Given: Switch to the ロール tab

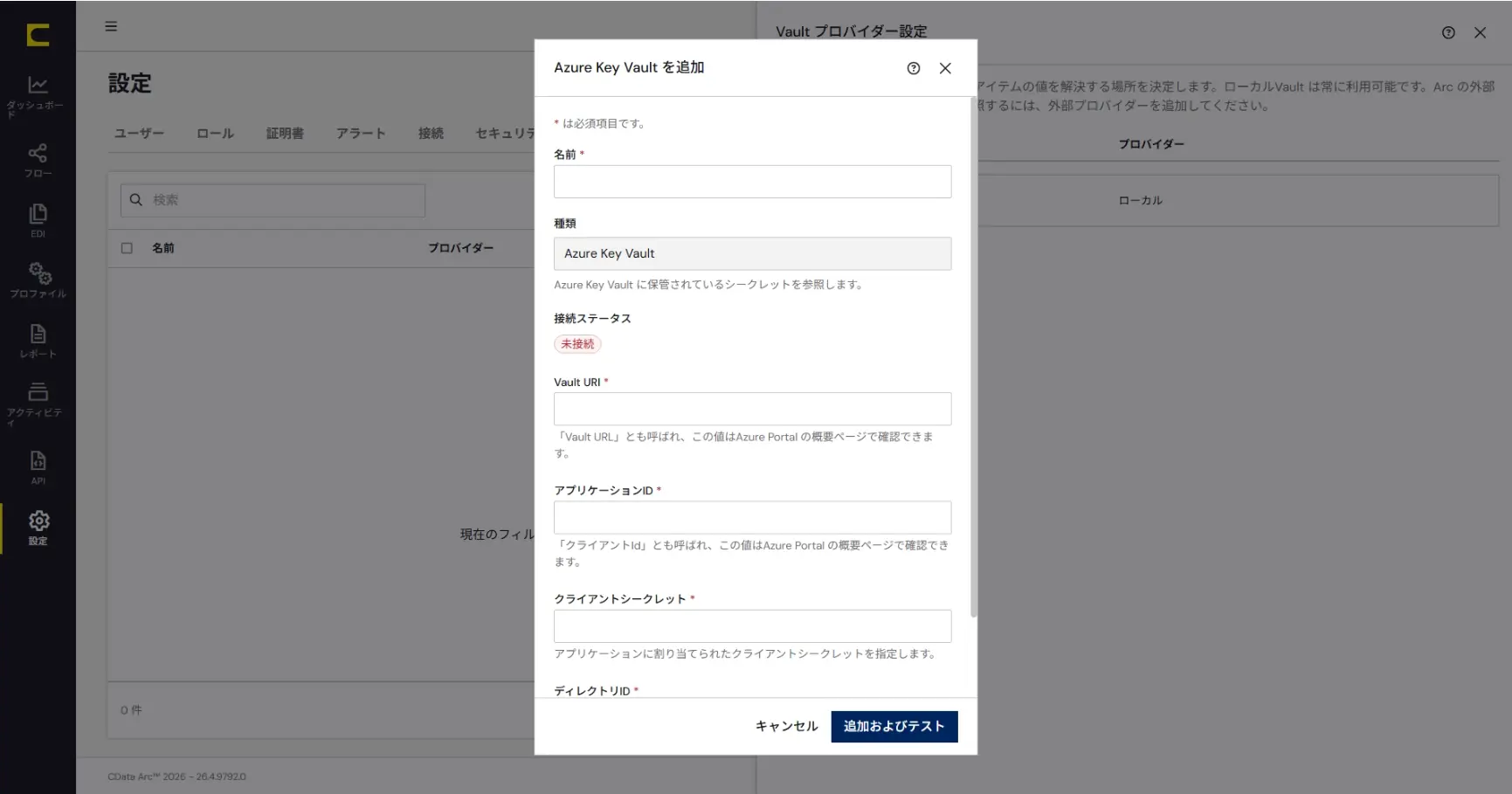Looking at the screenshot, I should 215,134.
